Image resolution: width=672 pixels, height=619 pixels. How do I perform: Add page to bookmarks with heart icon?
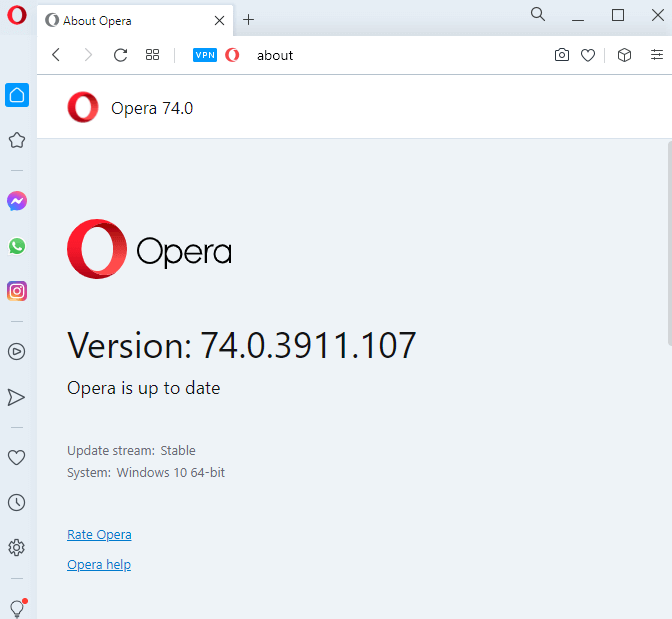[x=588, y=55]
